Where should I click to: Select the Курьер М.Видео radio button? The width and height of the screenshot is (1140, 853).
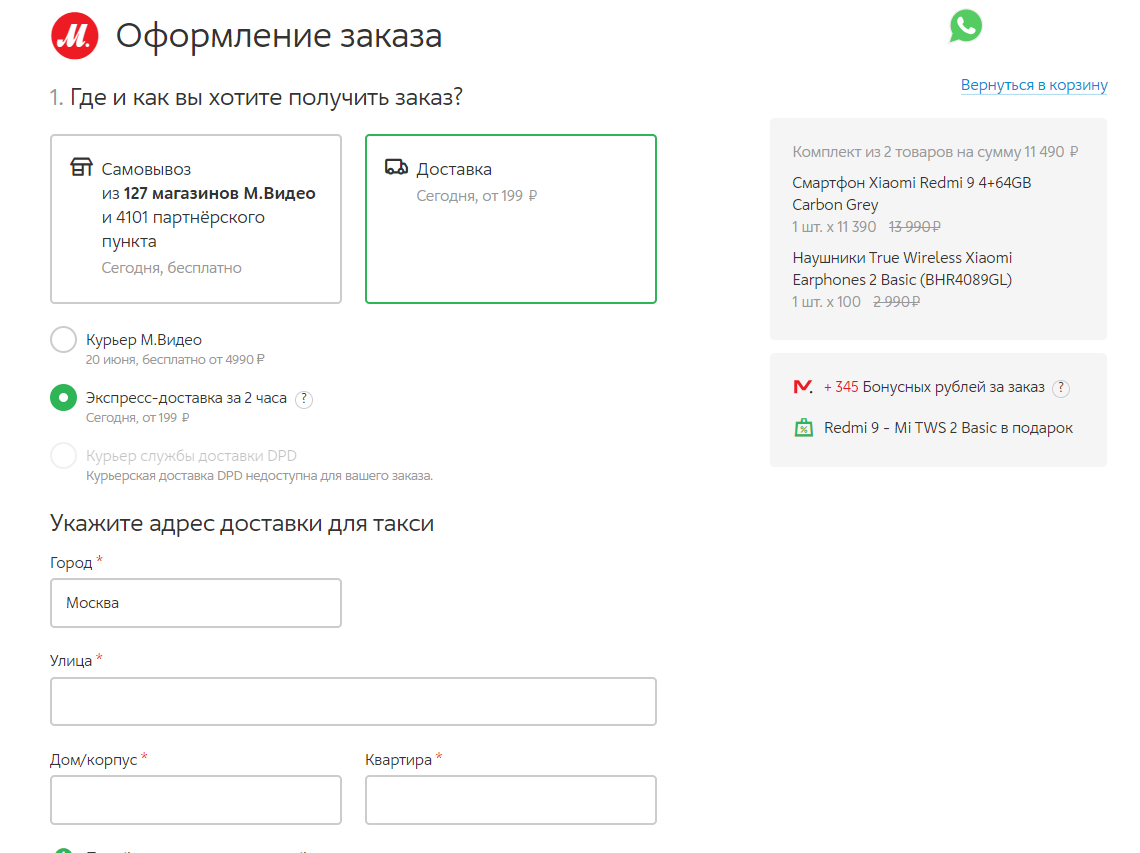coord(63,339)
